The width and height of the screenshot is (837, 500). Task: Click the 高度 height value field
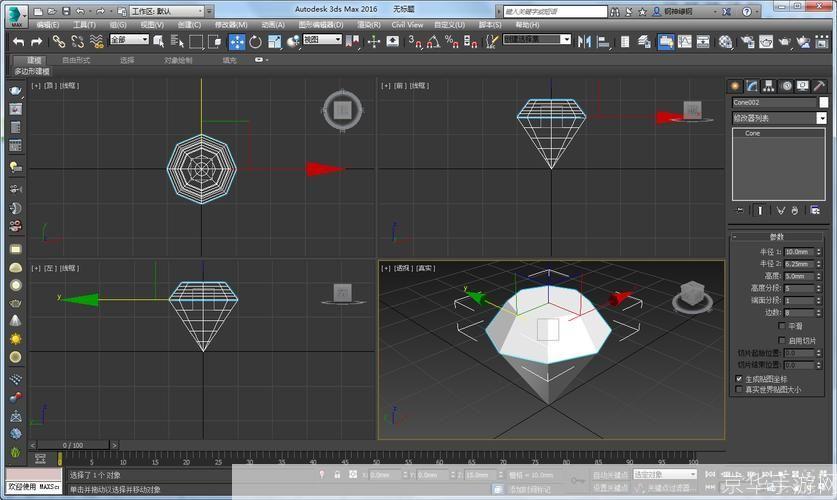point(799,276)
